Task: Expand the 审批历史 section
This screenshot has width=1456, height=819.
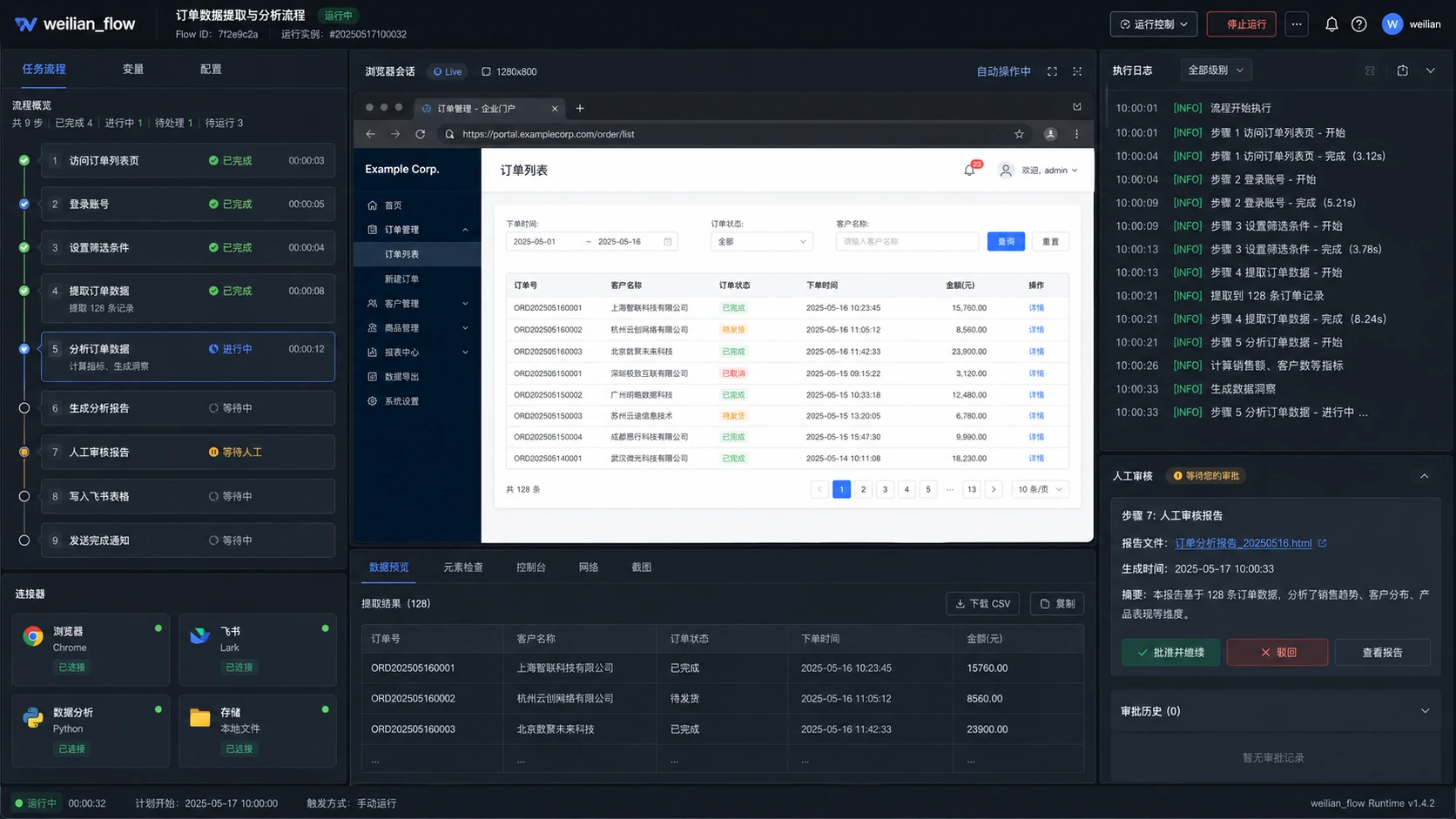Action: coord(1425,711)
